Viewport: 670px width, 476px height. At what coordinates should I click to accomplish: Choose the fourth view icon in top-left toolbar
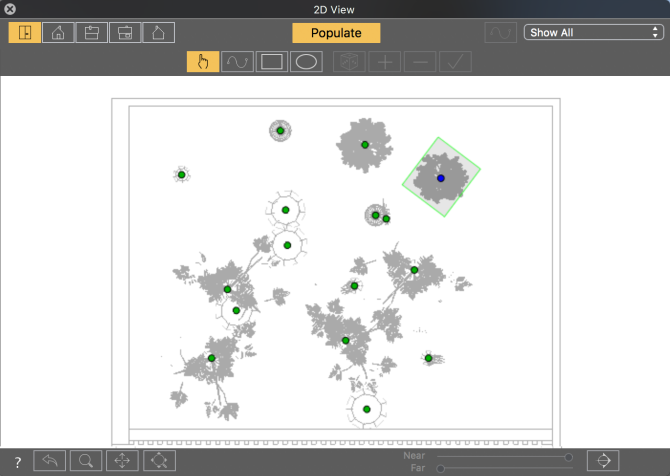pos(125,32)
